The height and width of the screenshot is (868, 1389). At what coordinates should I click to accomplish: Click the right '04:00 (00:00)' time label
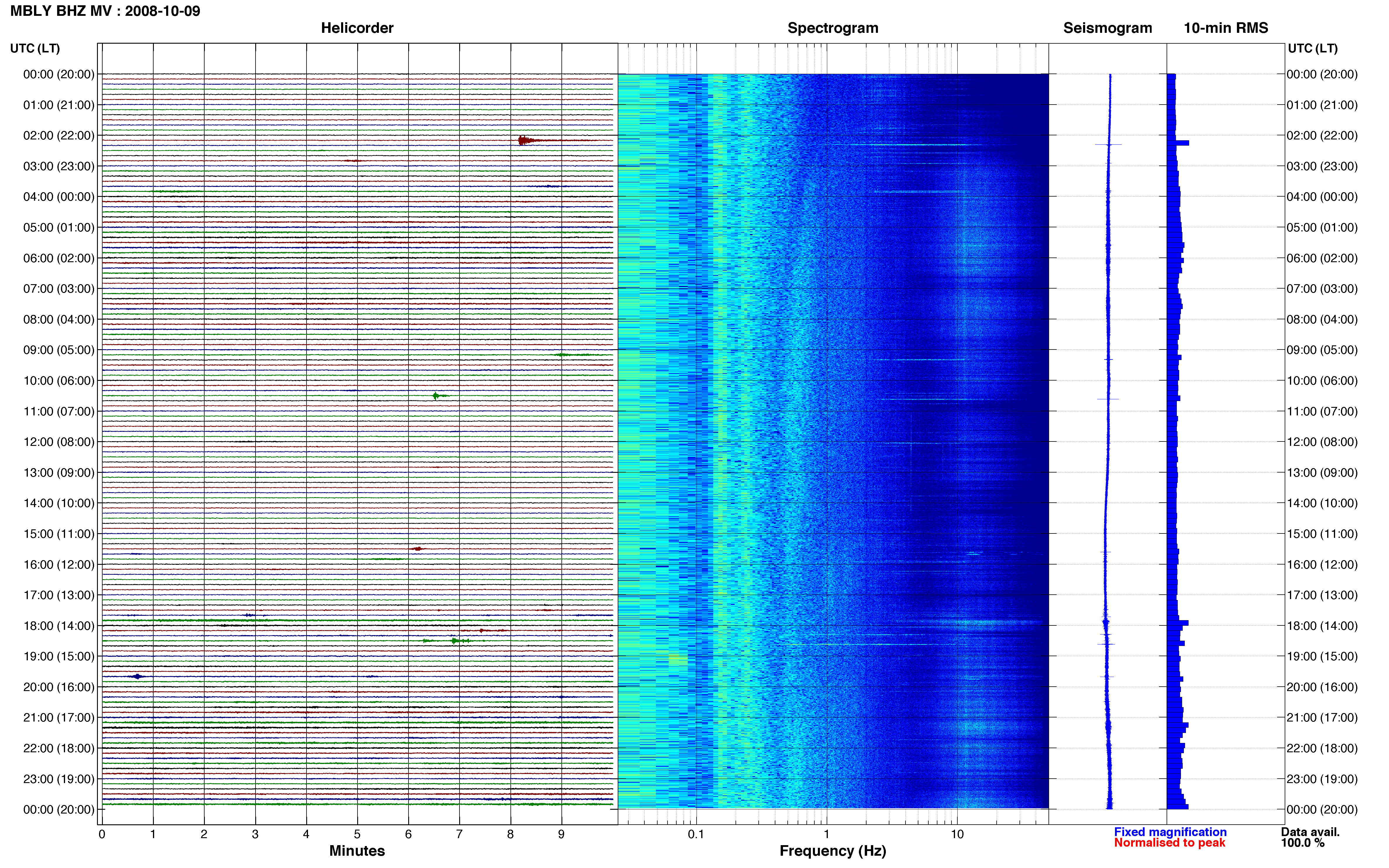[1322, 197]
